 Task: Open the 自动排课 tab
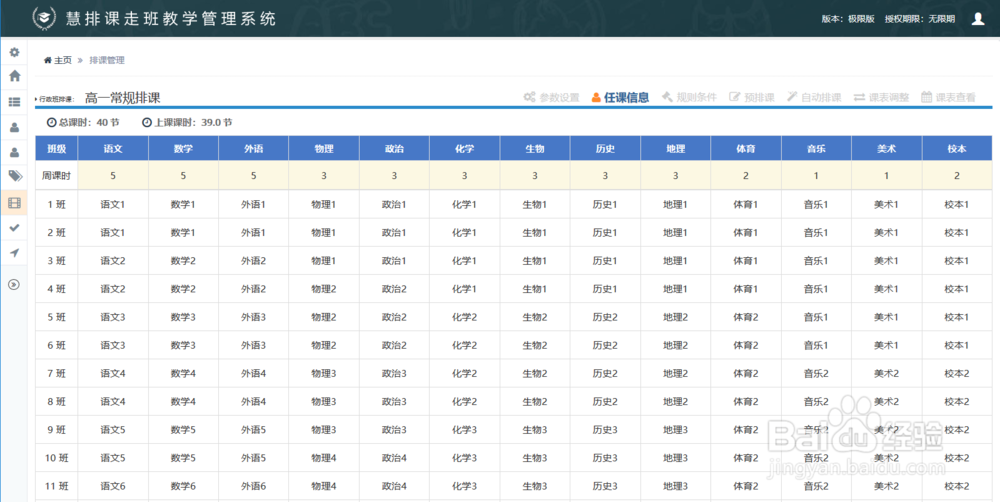coord(814,98)
